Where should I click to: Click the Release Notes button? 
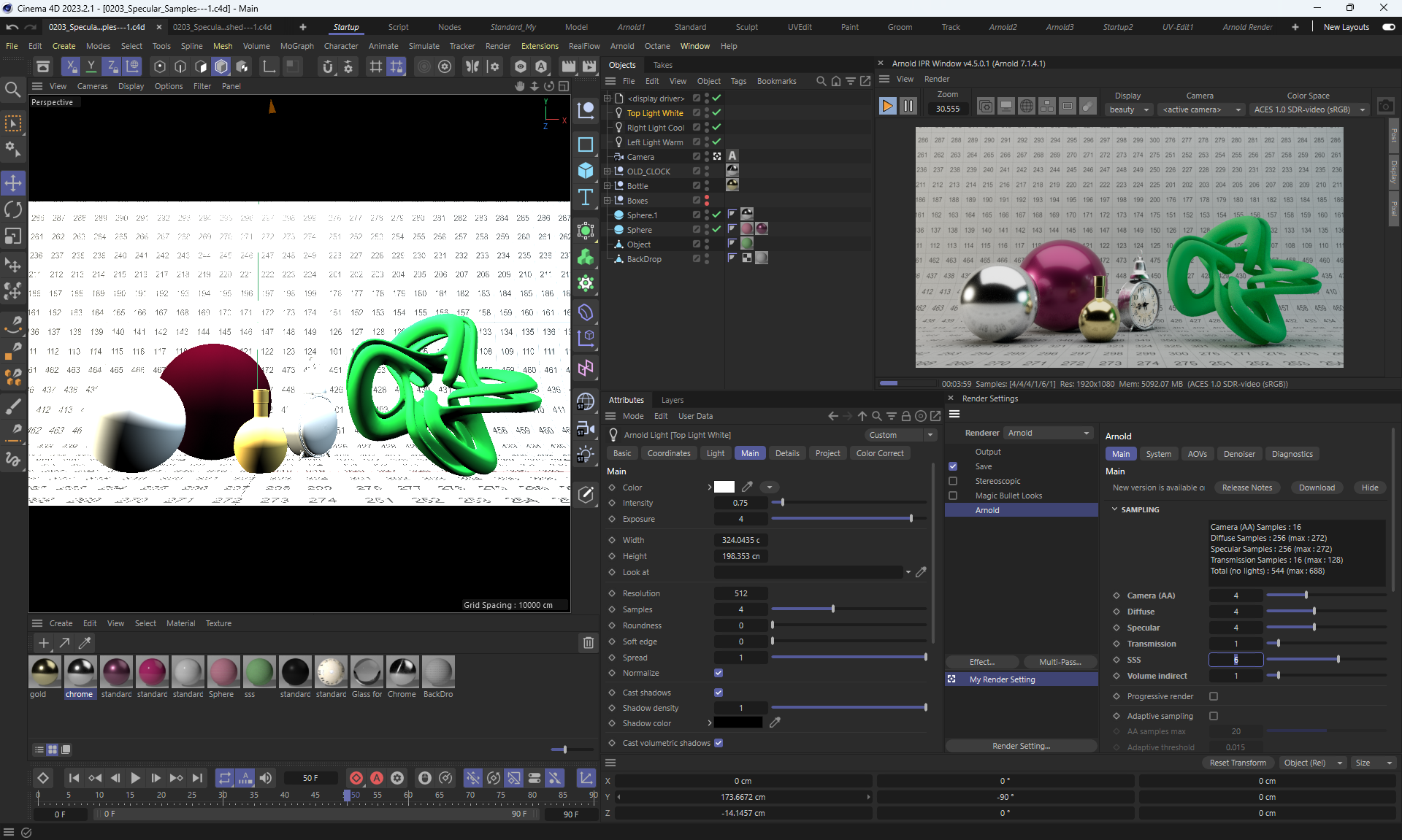1246,488
